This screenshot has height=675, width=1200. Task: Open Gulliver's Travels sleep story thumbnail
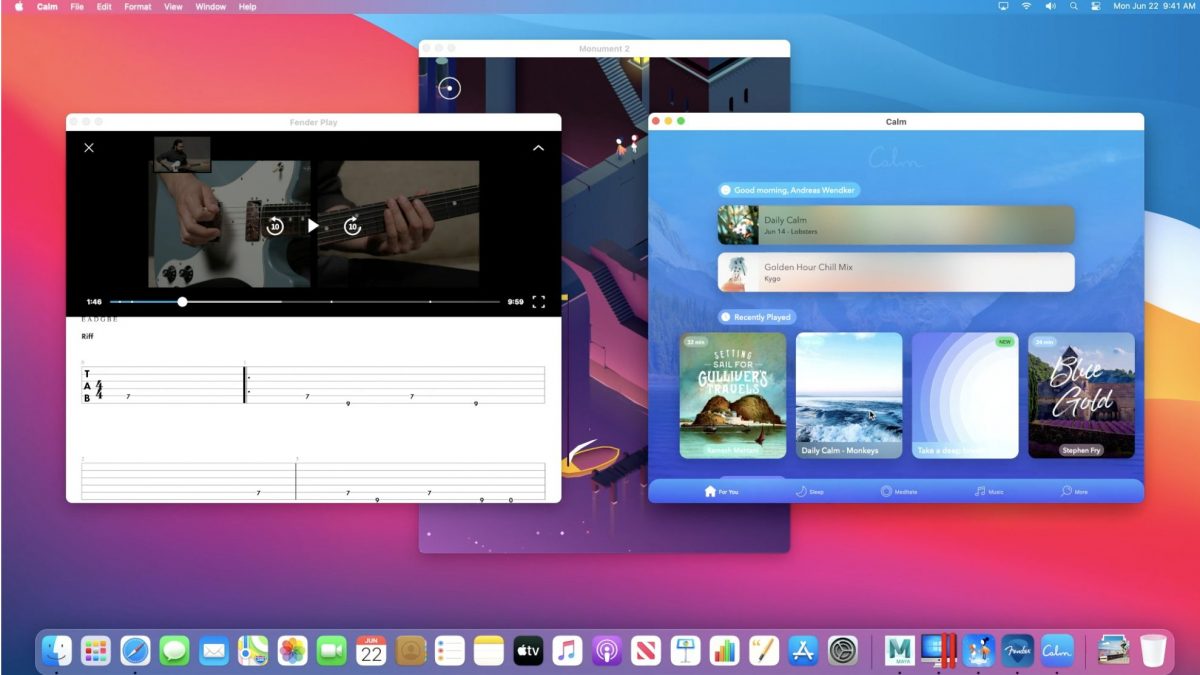733,395
